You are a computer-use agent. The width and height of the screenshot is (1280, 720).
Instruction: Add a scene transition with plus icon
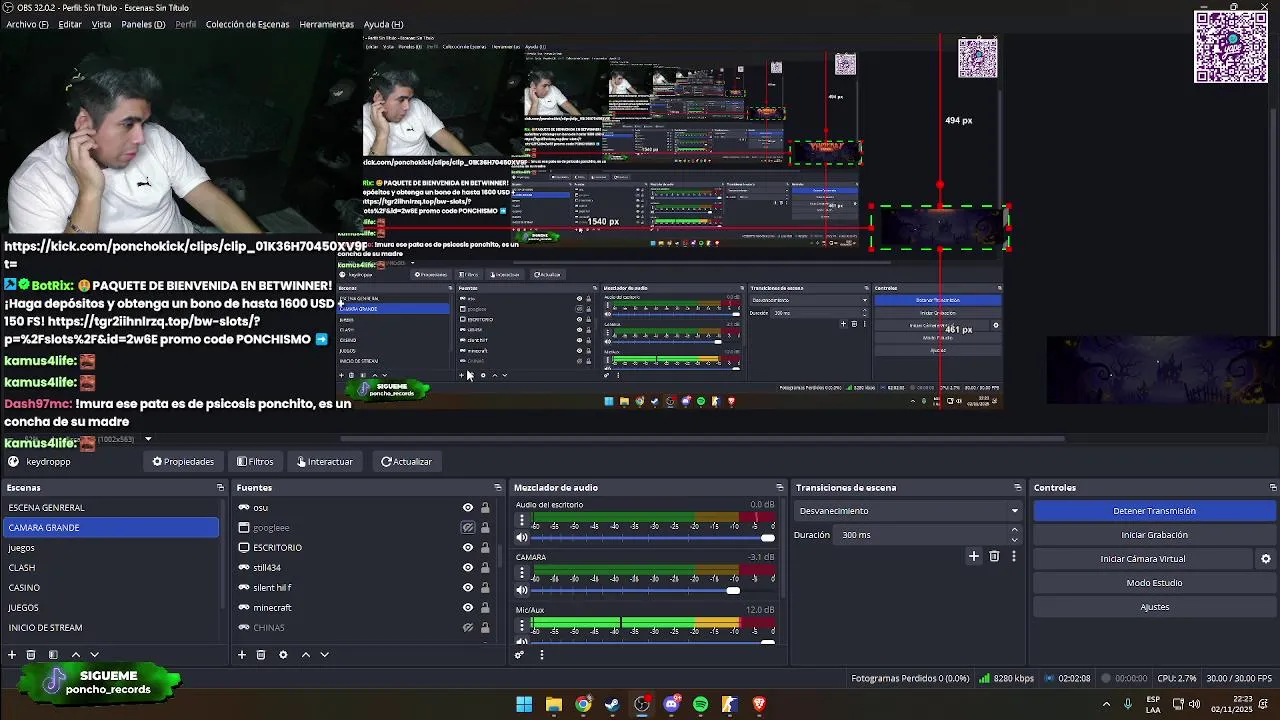point(973,556)
